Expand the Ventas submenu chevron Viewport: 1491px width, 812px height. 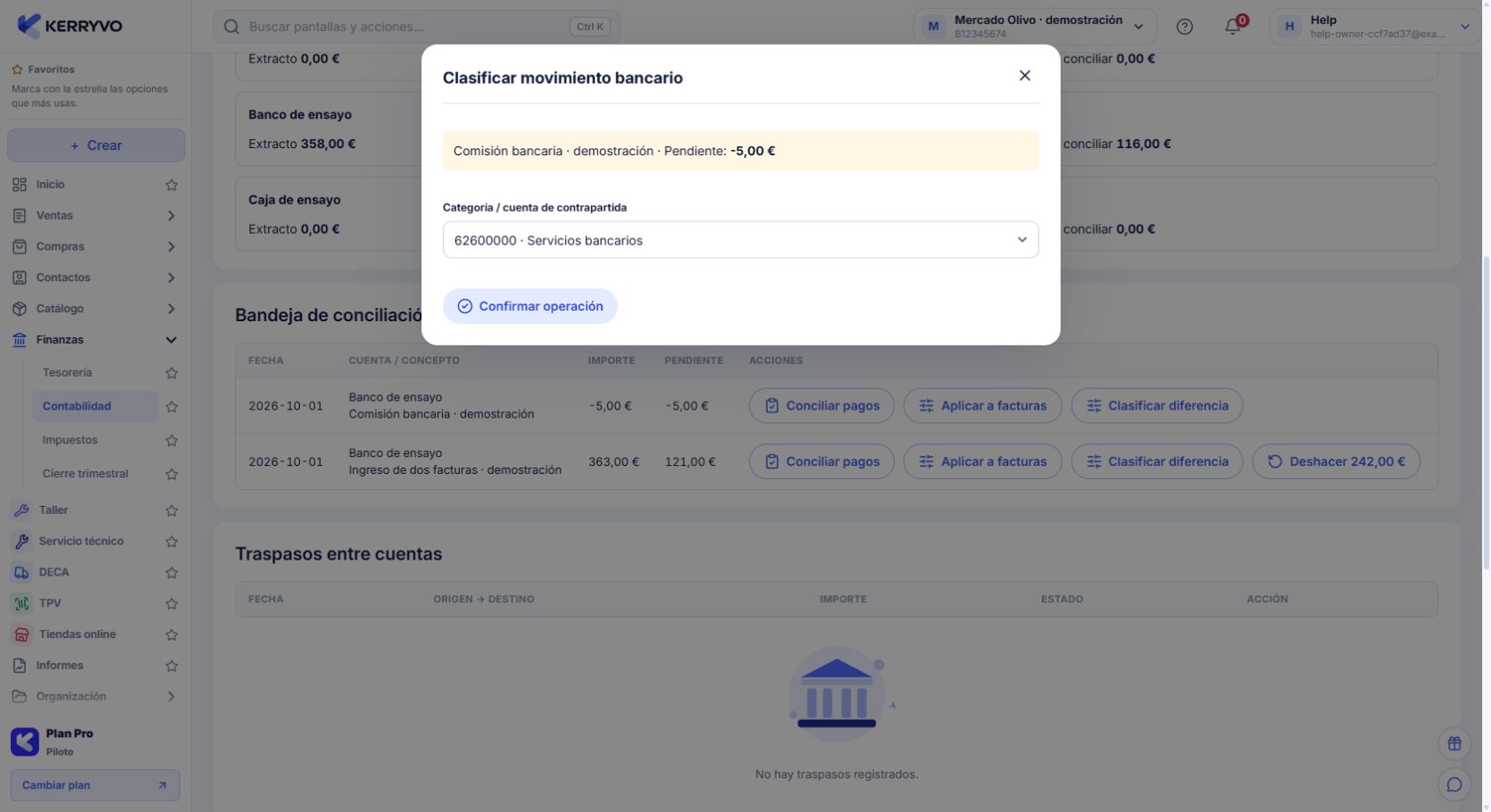coord(171,216)
